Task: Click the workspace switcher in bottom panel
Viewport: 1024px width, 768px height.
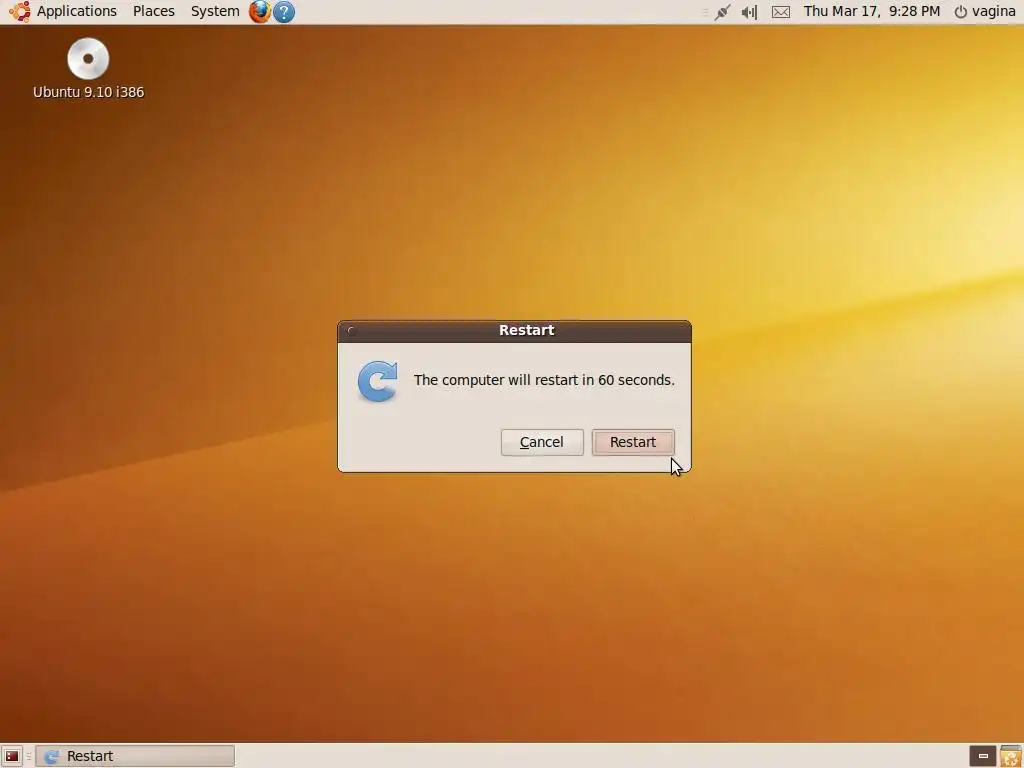Action: [983, 756]
